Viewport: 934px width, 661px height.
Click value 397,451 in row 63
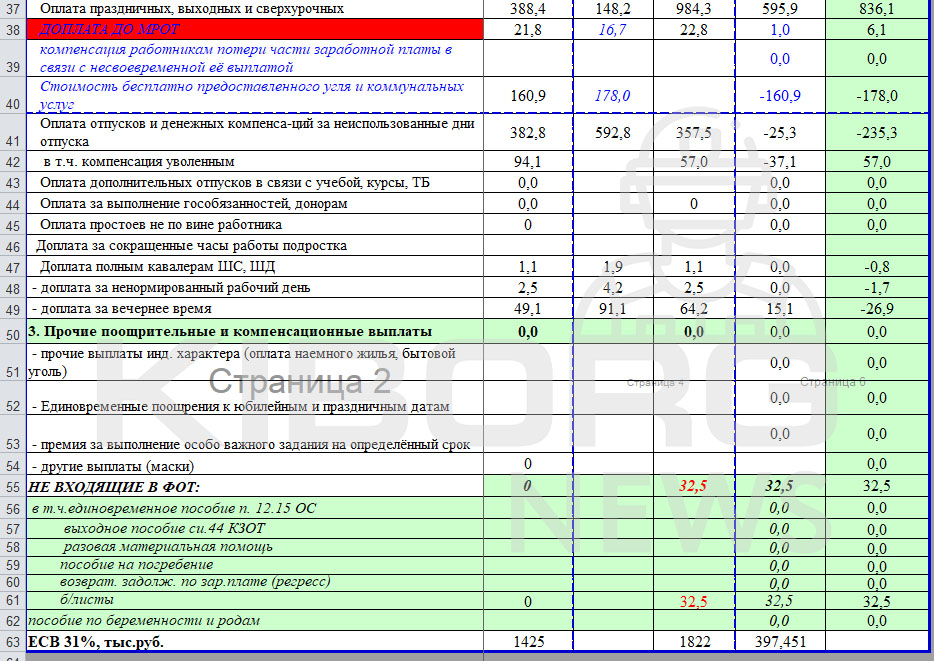click(780, 641)
